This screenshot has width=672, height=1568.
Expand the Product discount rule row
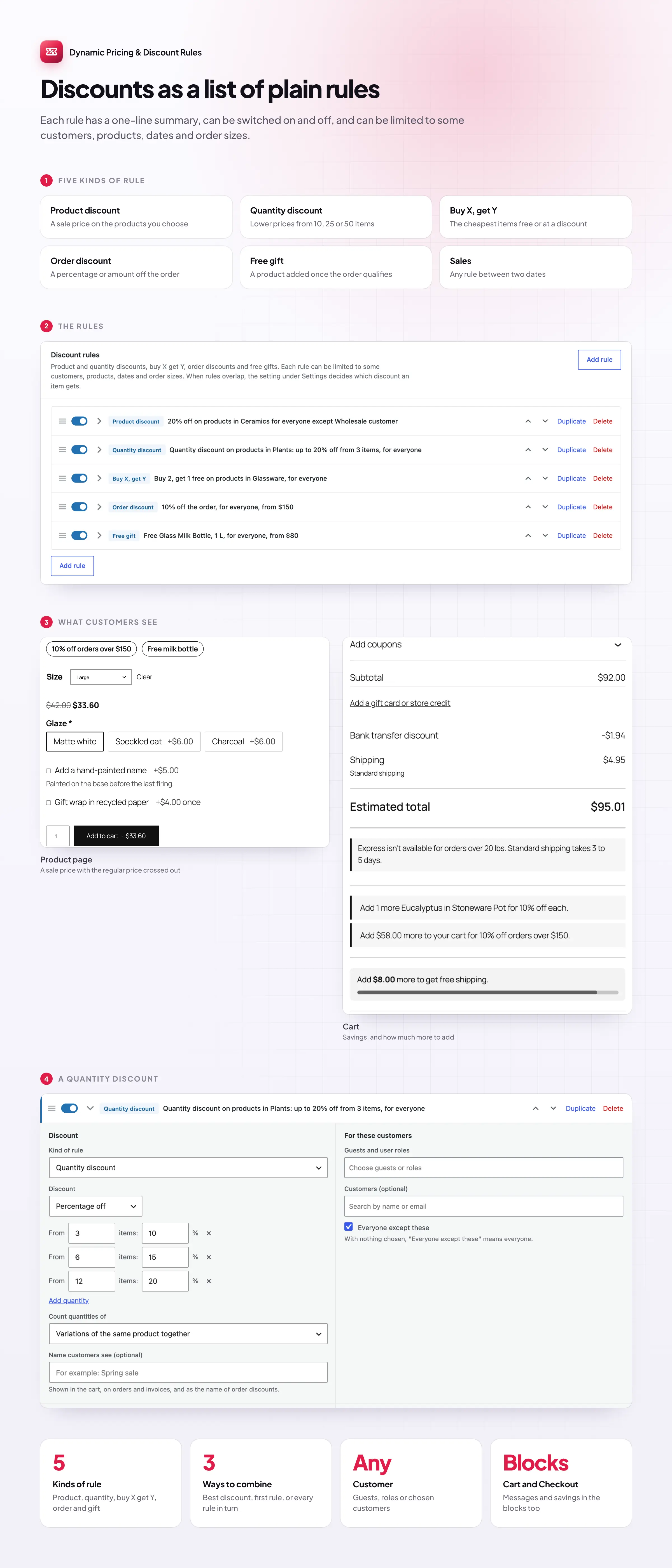[99, 421]
